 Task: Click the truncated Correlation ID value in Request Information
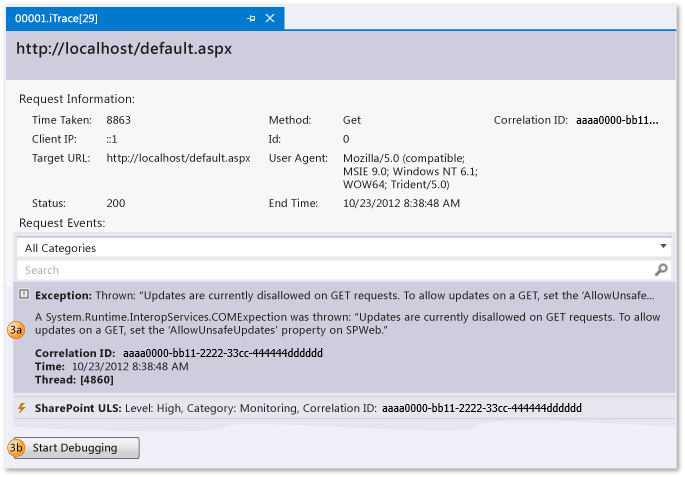pos(617,120)
